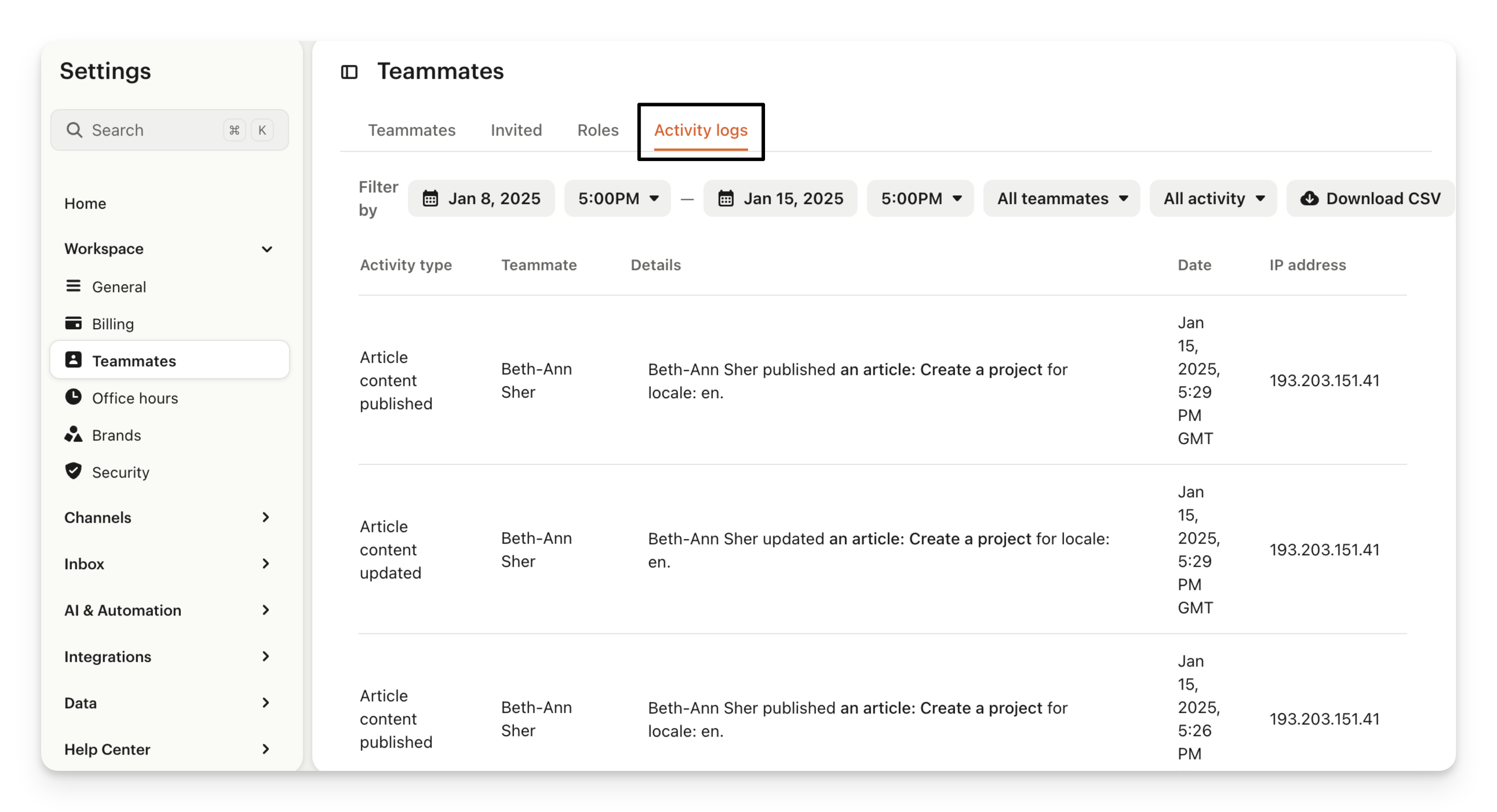The image size is (1497, 812).
Task: Click the Office hours clock icon
Action: point(73,397)
